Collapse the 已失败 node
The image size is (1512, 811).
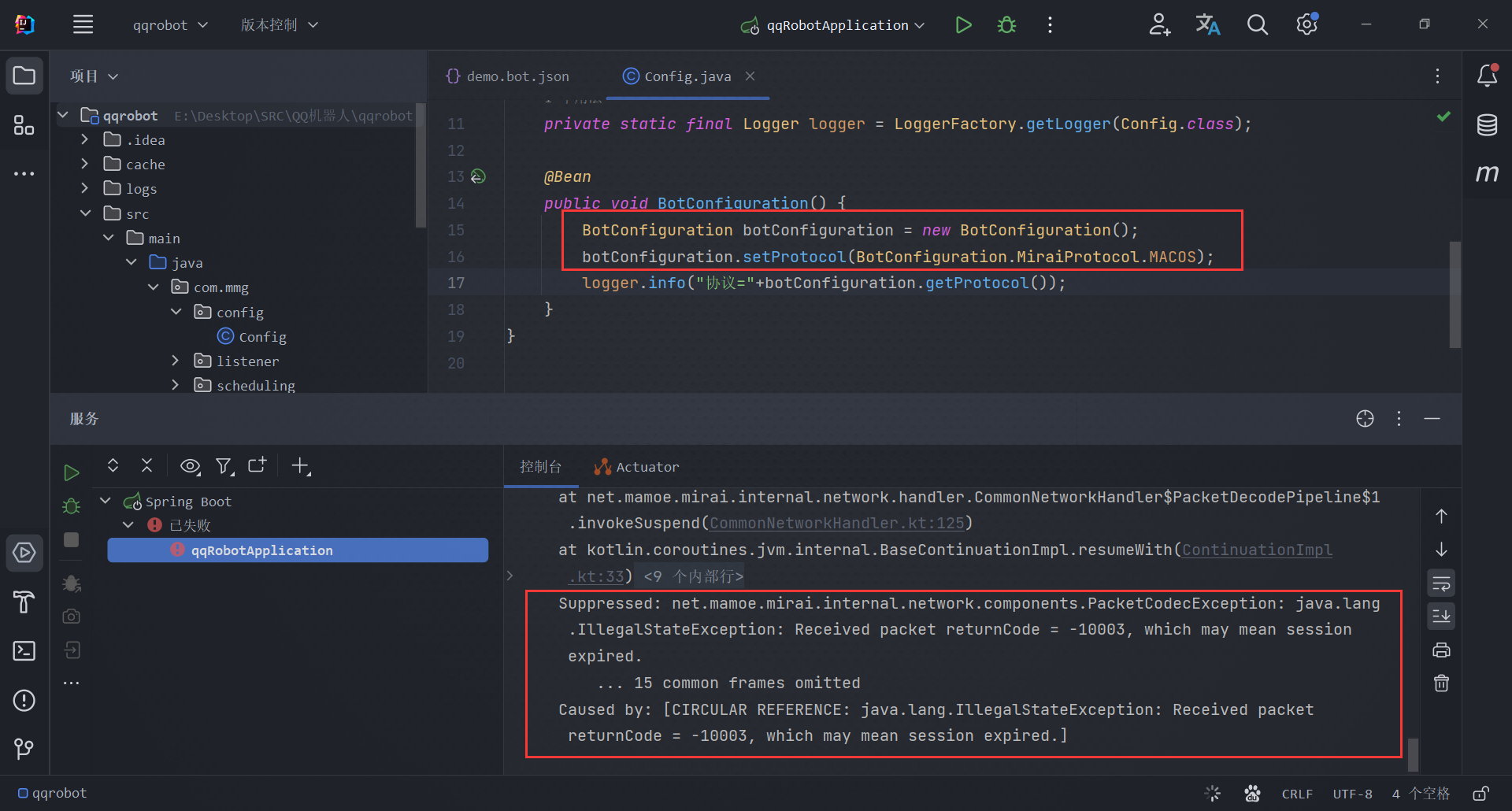(128, 524)
